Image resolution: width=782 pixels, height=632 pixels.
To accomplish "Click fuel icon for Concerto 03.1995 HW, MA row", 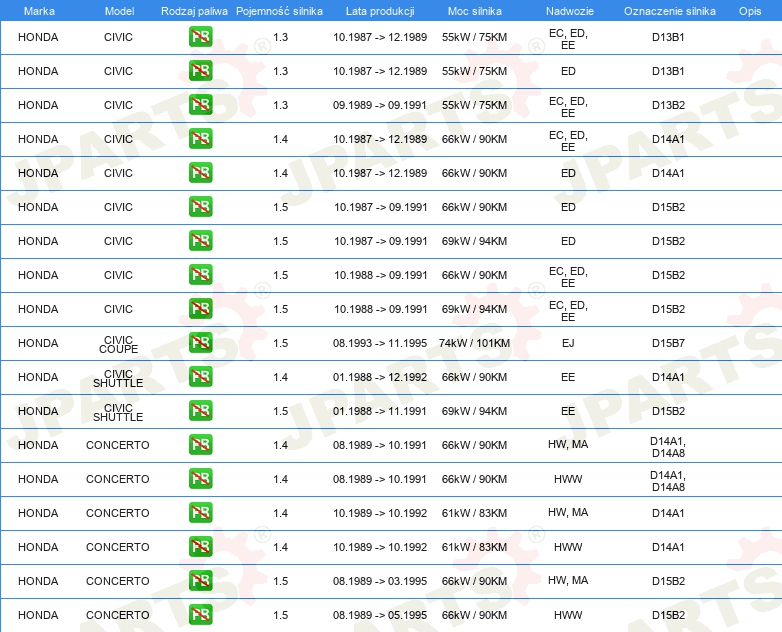I will pyautogui.click(x=200, y=581).
